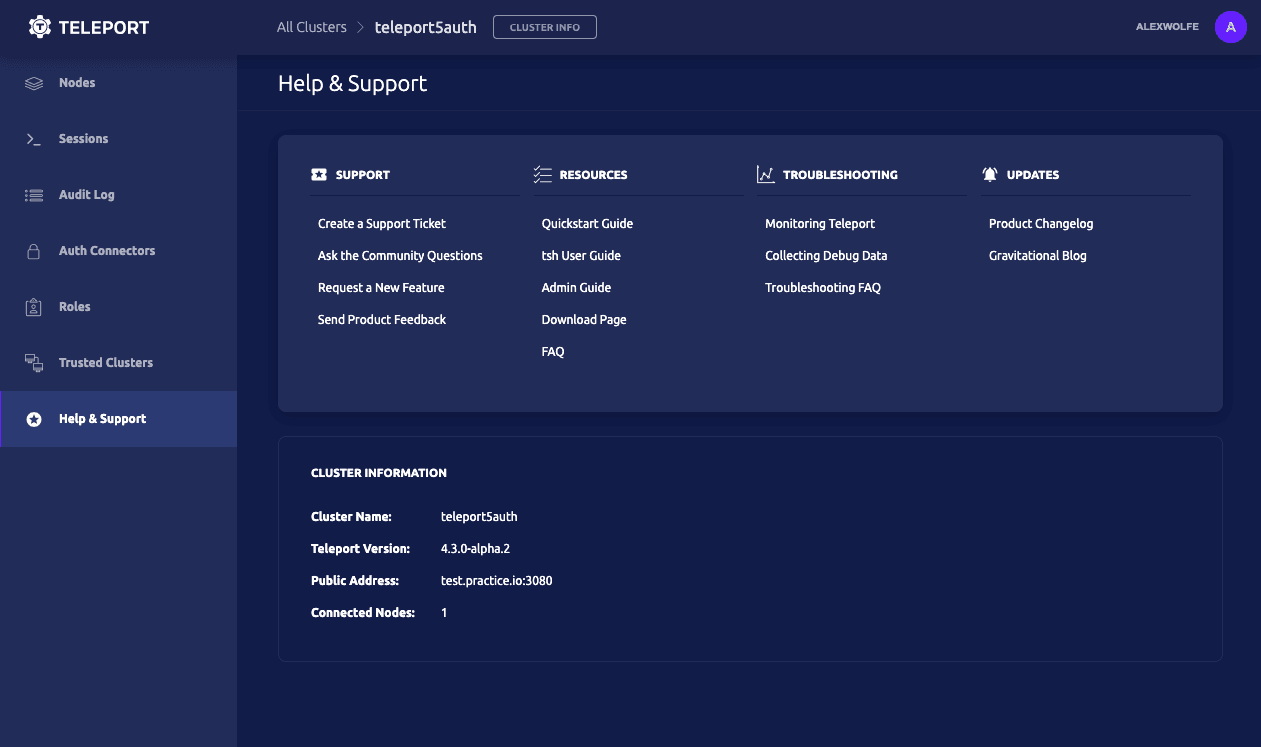Open Create a Support Ticket link

click(x=381, y=223)
